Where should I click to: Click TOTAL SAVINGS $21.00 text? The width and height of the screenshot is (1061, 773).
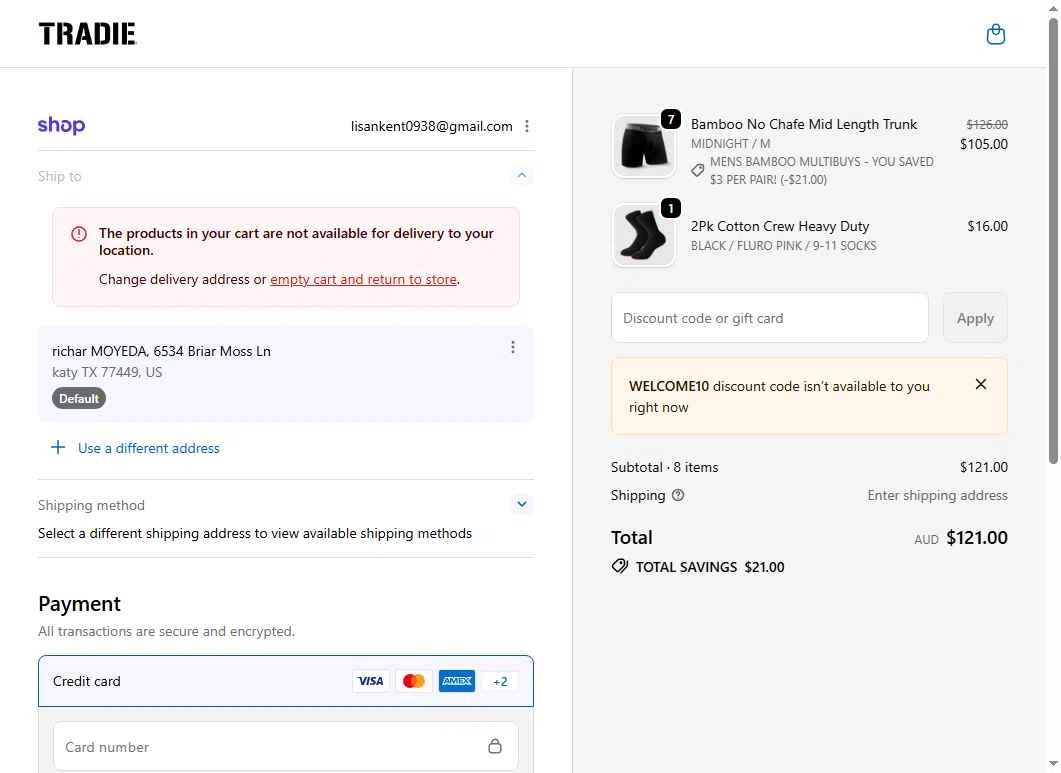point(710,567)
